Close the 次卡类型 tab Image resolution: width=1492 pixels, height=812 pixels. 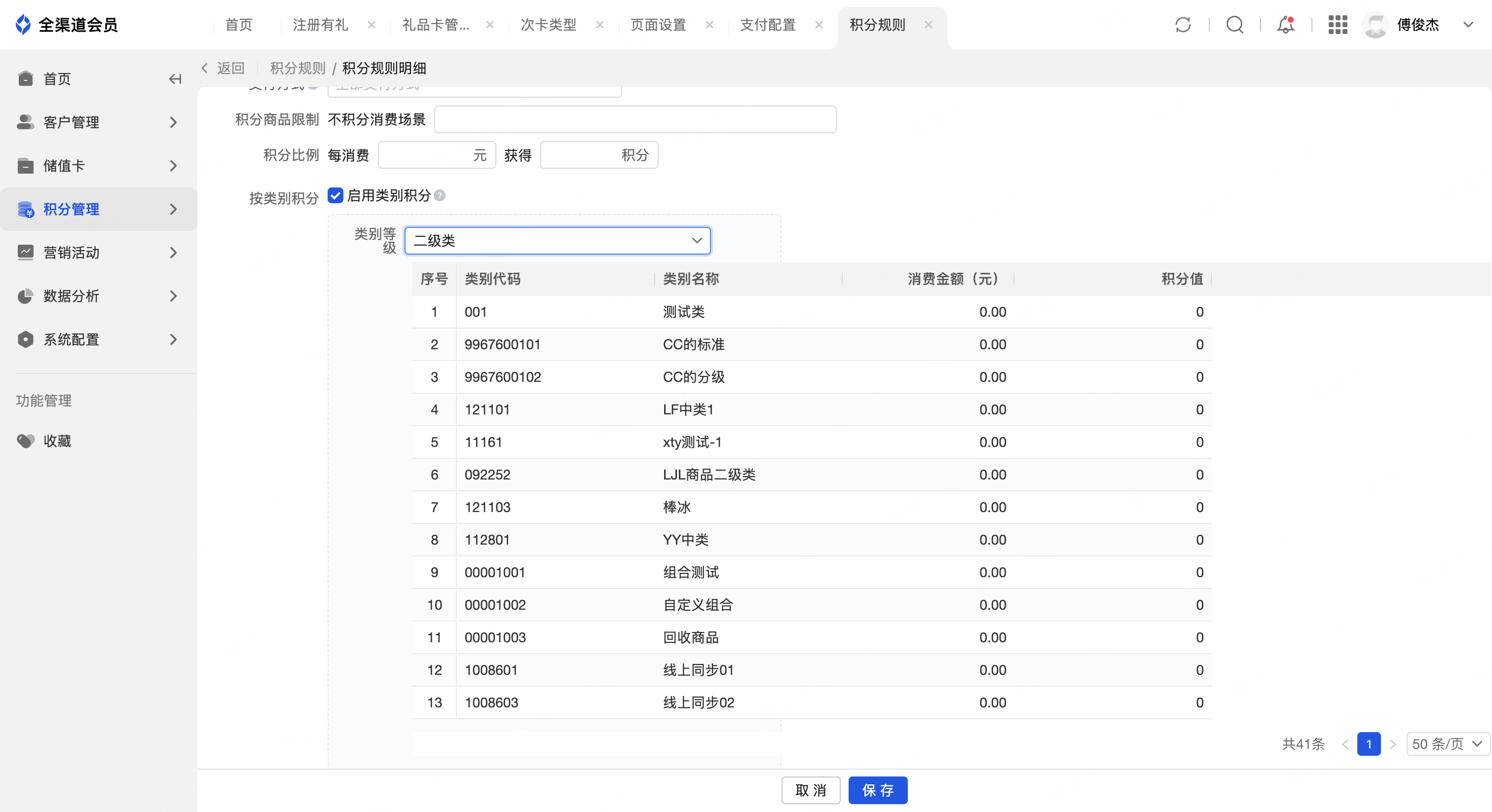pos(600,25)
